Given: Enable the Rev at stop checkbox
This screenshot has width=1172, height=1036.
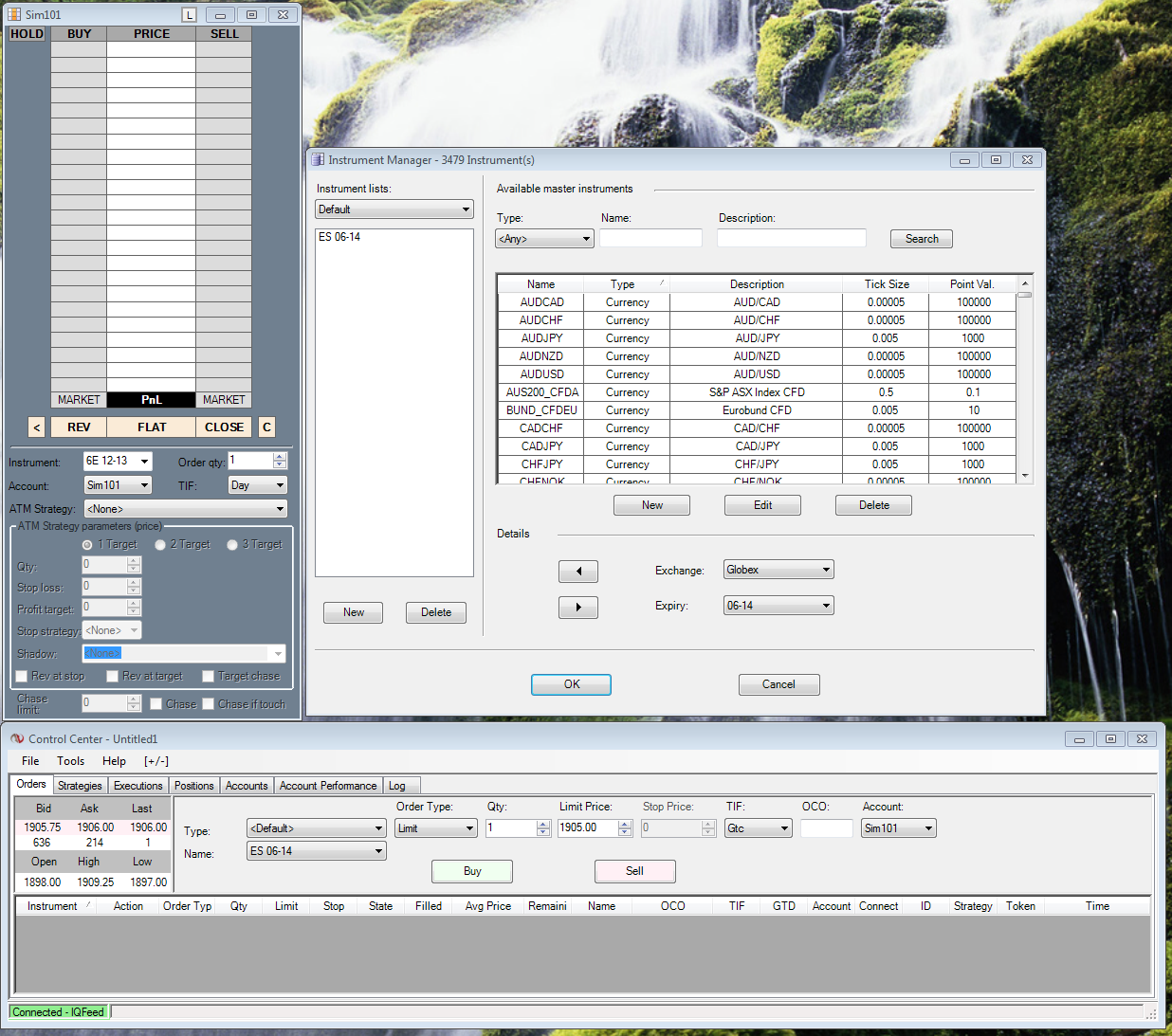Looking at the screenshot, I should tap(21, 677).
